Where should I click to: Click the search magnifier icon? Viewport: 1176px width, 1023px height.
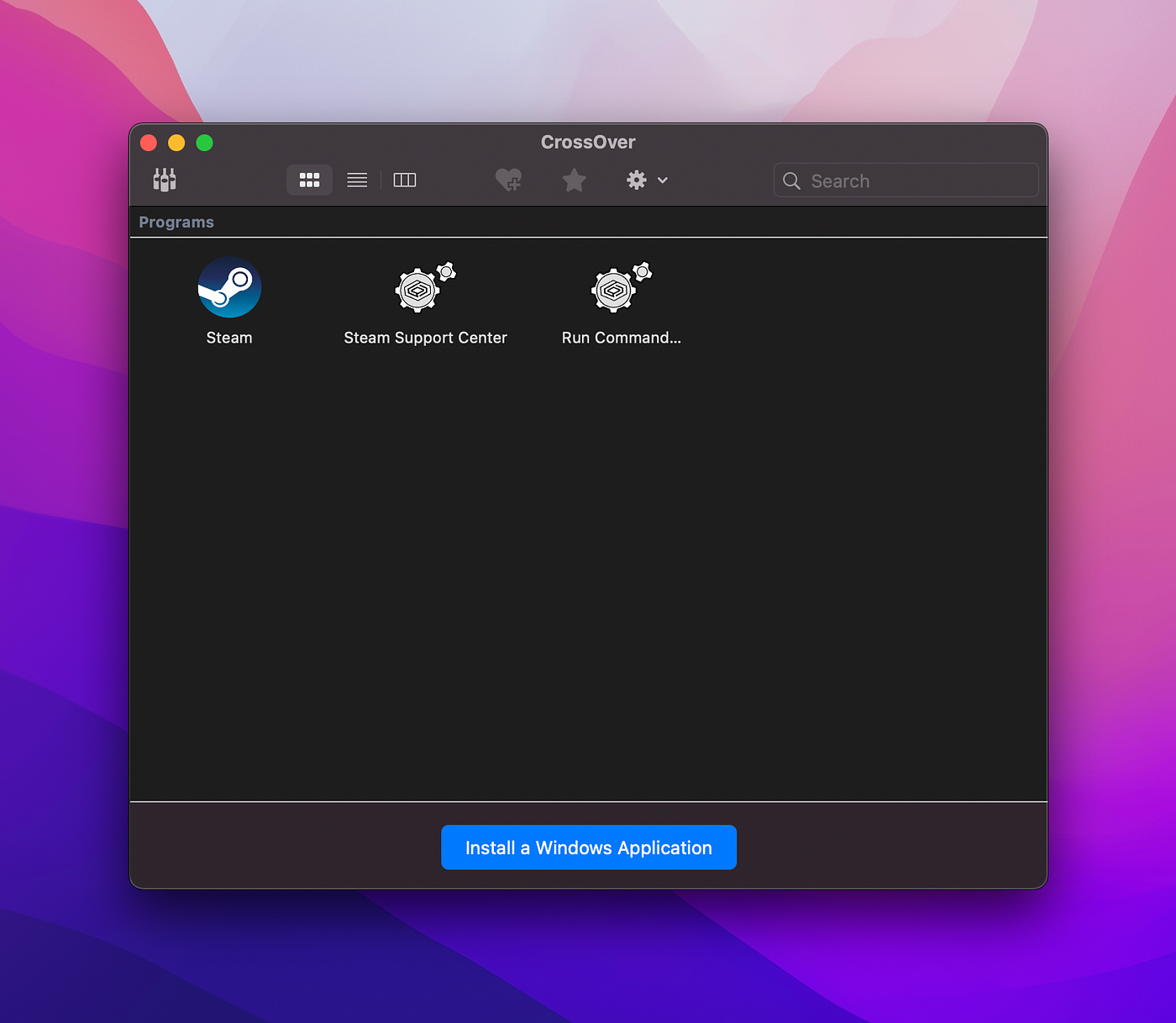791,181
